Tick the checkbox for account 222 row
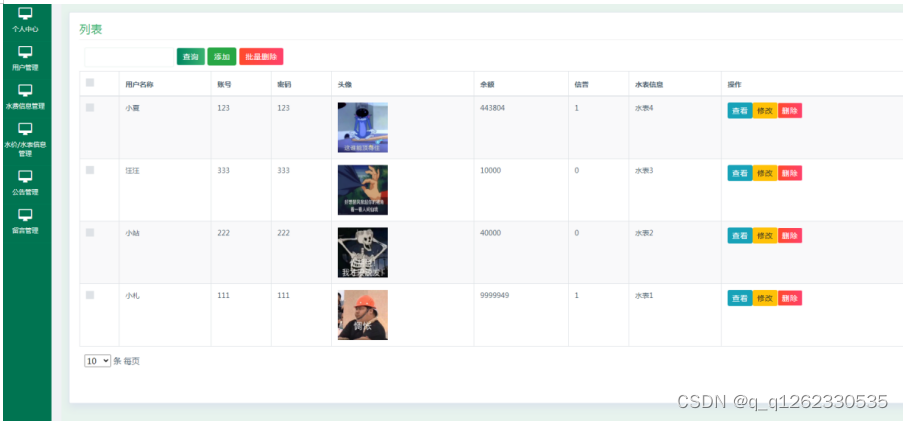 click(x=90, y=233)
